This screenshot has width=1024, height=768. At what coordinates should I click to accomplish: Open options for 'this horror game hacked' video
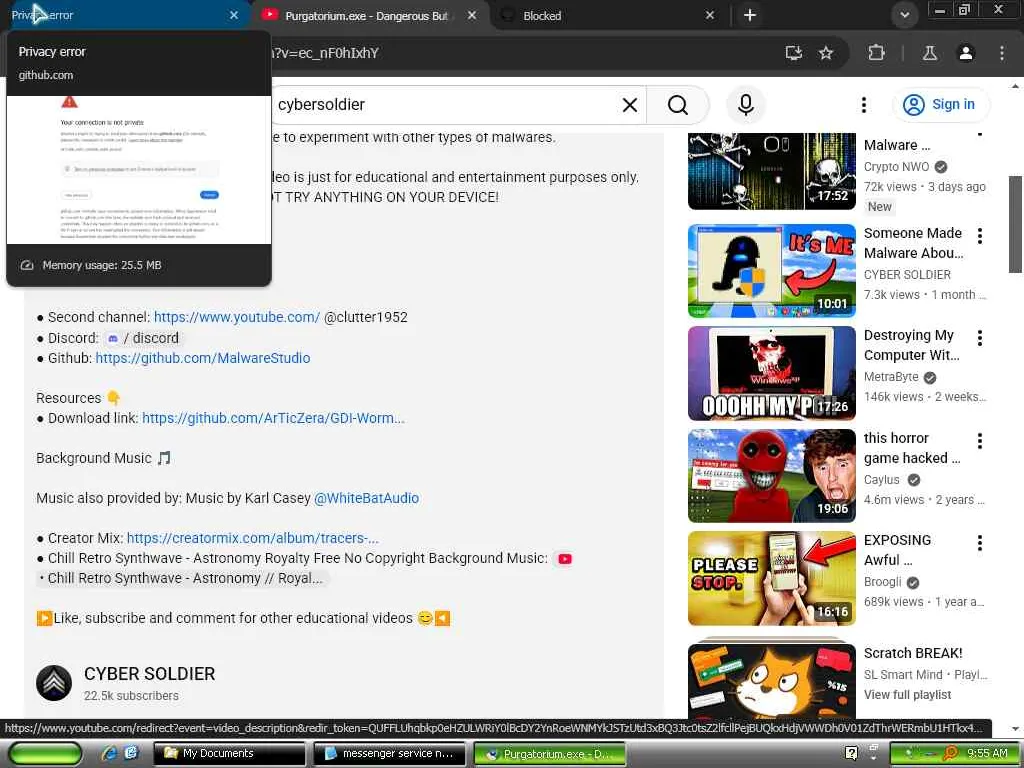[x=980, y=441]
